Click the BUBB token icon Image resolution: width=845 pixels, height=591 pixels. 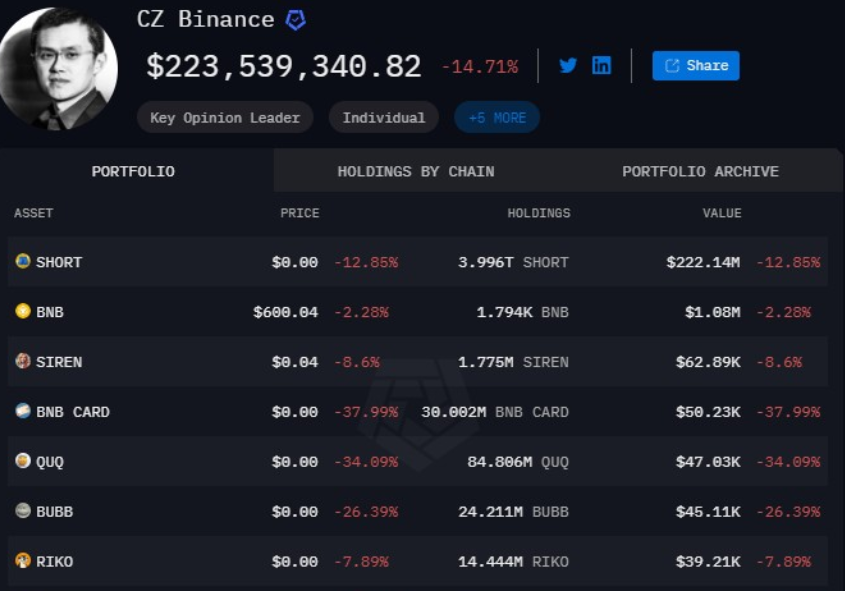point(23,510)
